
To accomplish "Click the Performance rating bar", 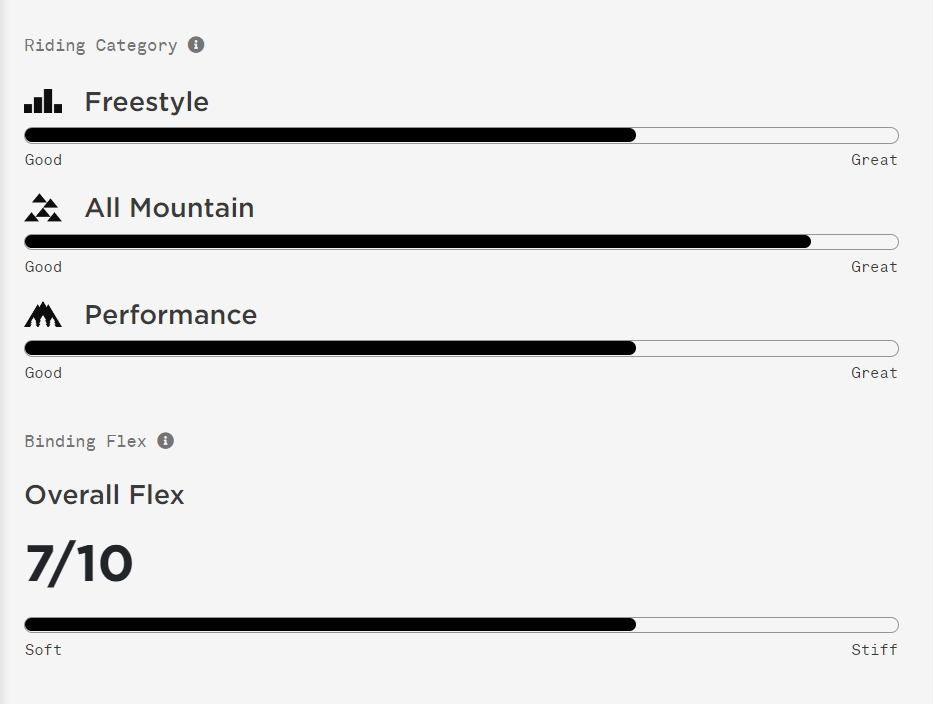I will [461, 348].
